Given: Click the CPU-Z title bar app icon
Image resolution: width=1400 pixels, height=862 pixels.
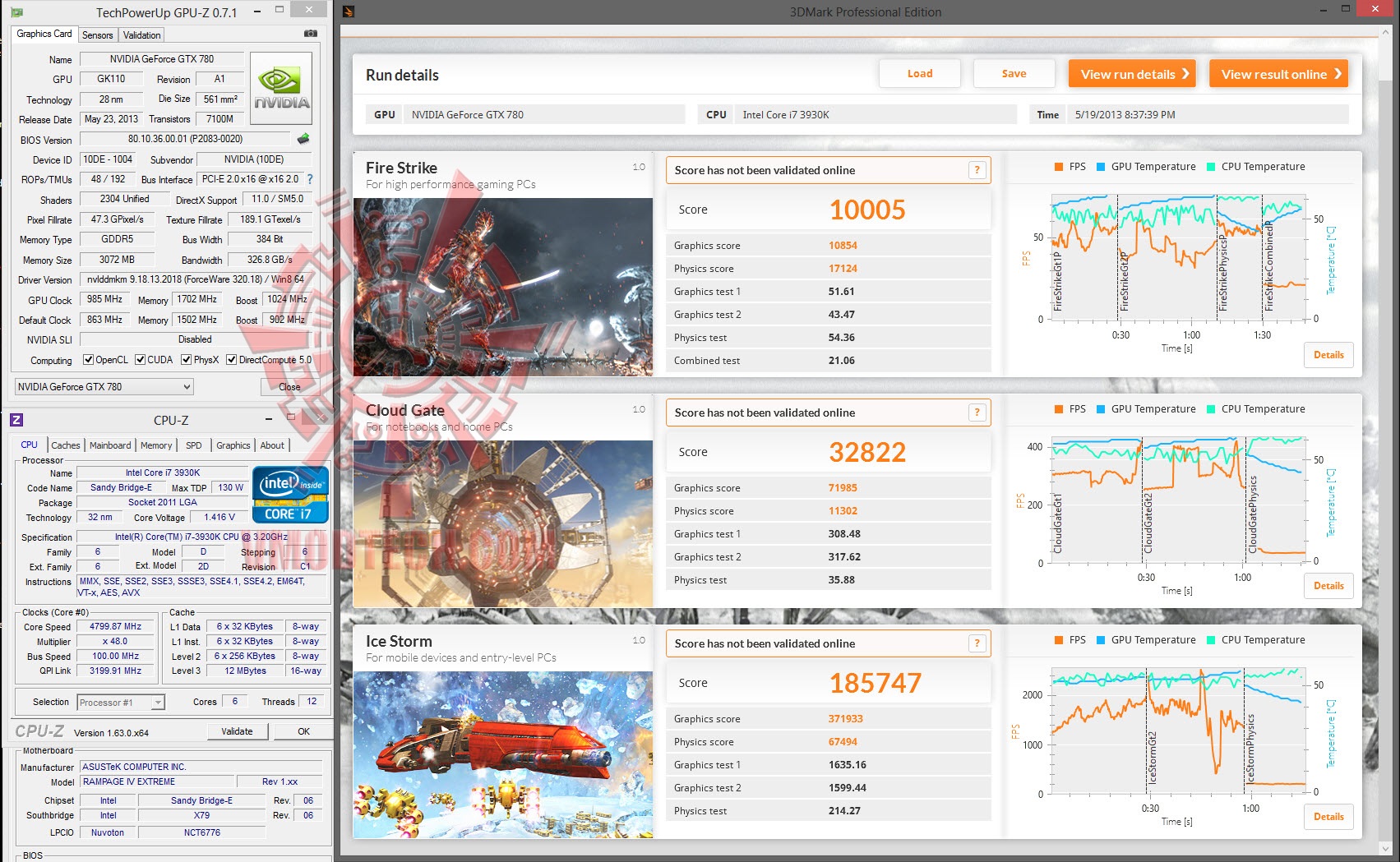Looking at the screenshot, I should [16, 420].
